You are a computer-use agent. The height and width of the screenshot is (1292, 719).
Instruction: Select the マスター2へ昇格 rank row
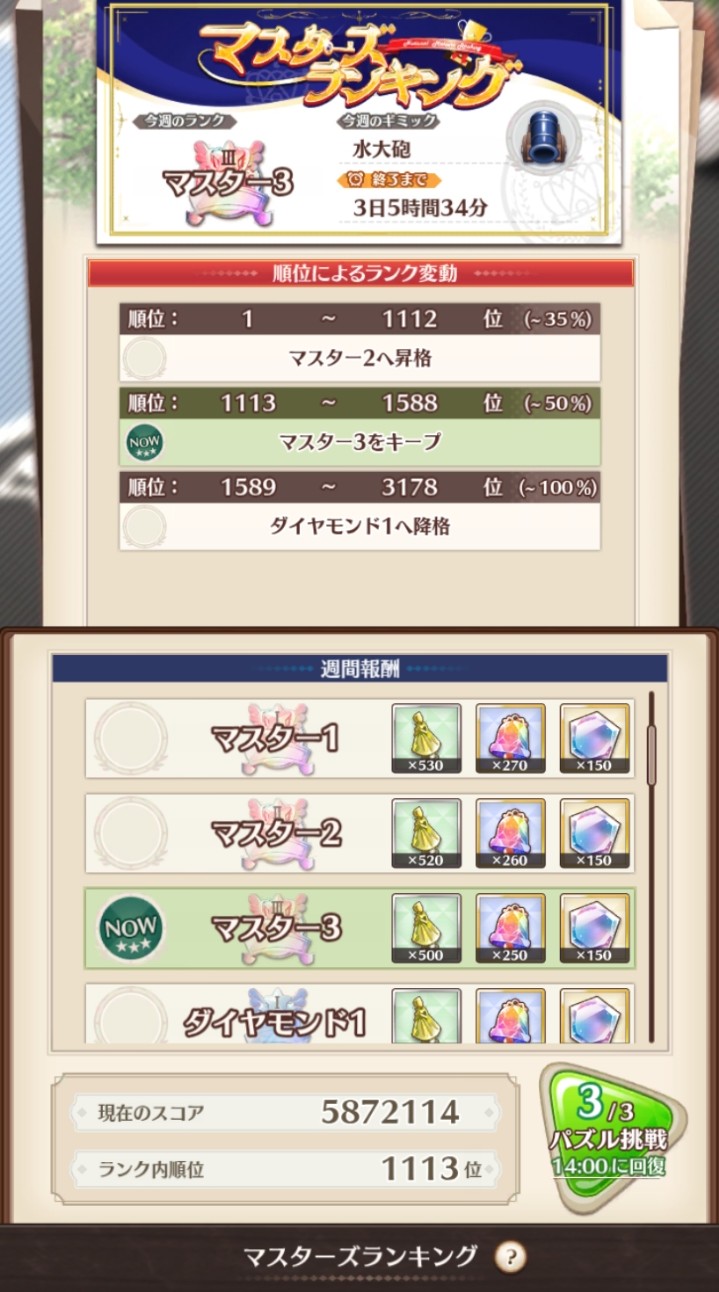pyautogui.click(x=360, y=342)
